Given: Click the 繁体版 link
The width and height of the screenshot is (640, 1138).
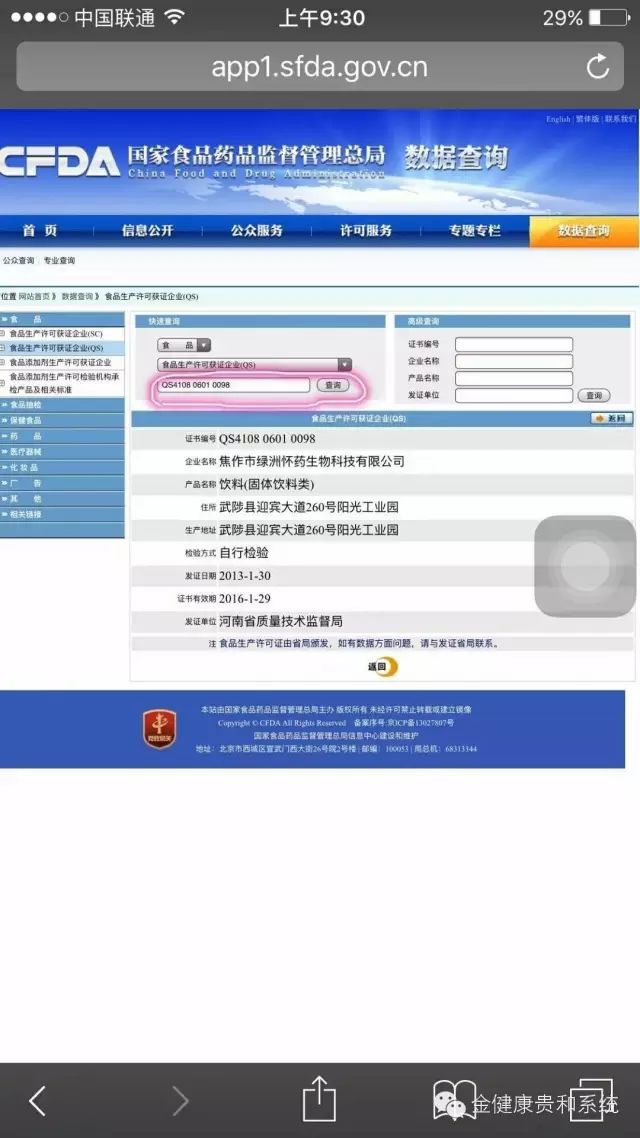Looking at the screenshot, I should point(587,119).
